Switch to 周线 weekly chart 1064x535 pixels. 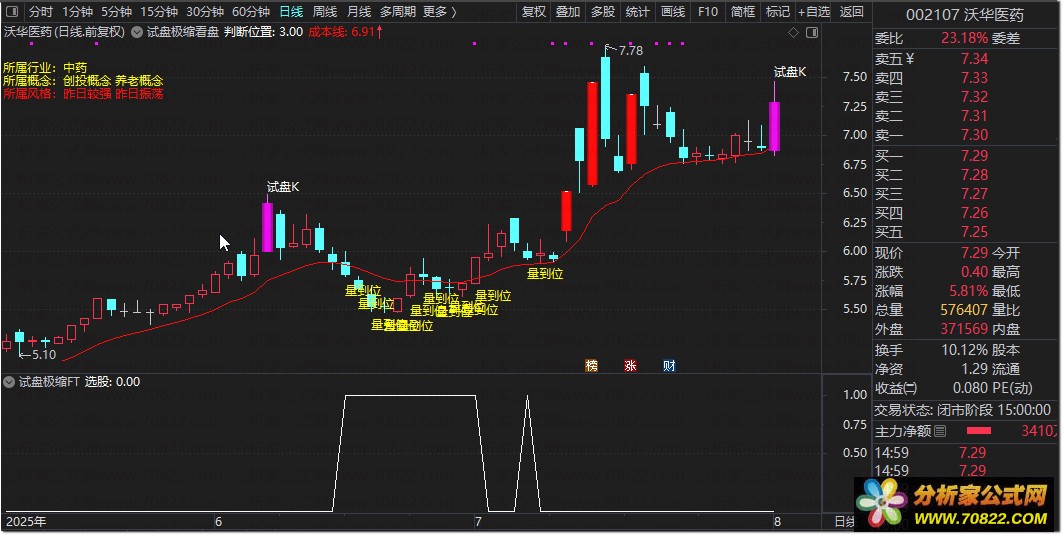coord(325,12)
